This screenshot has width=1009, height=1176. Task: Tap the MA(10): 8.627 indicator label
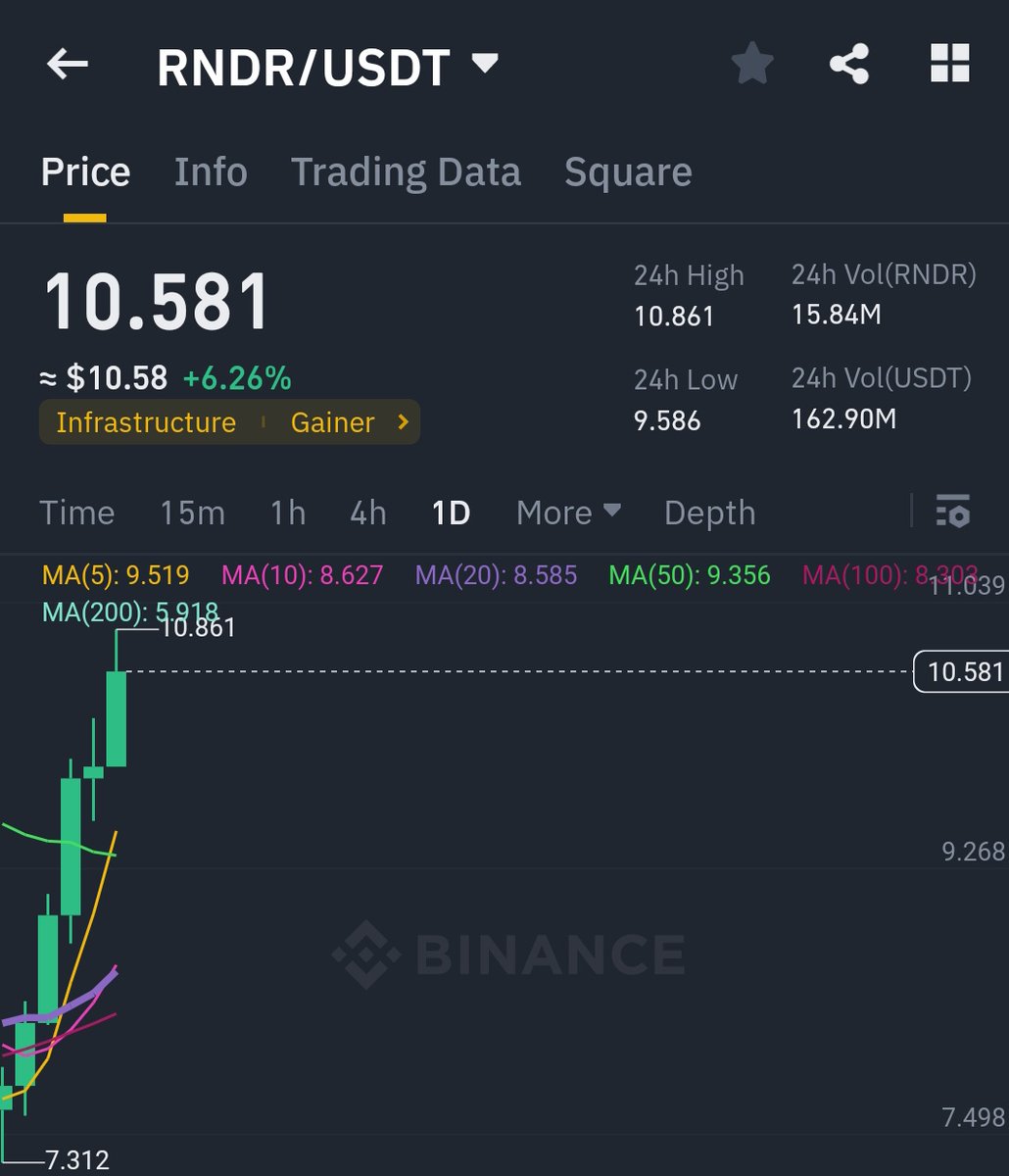pyautogui.click(x=303, y=575)
